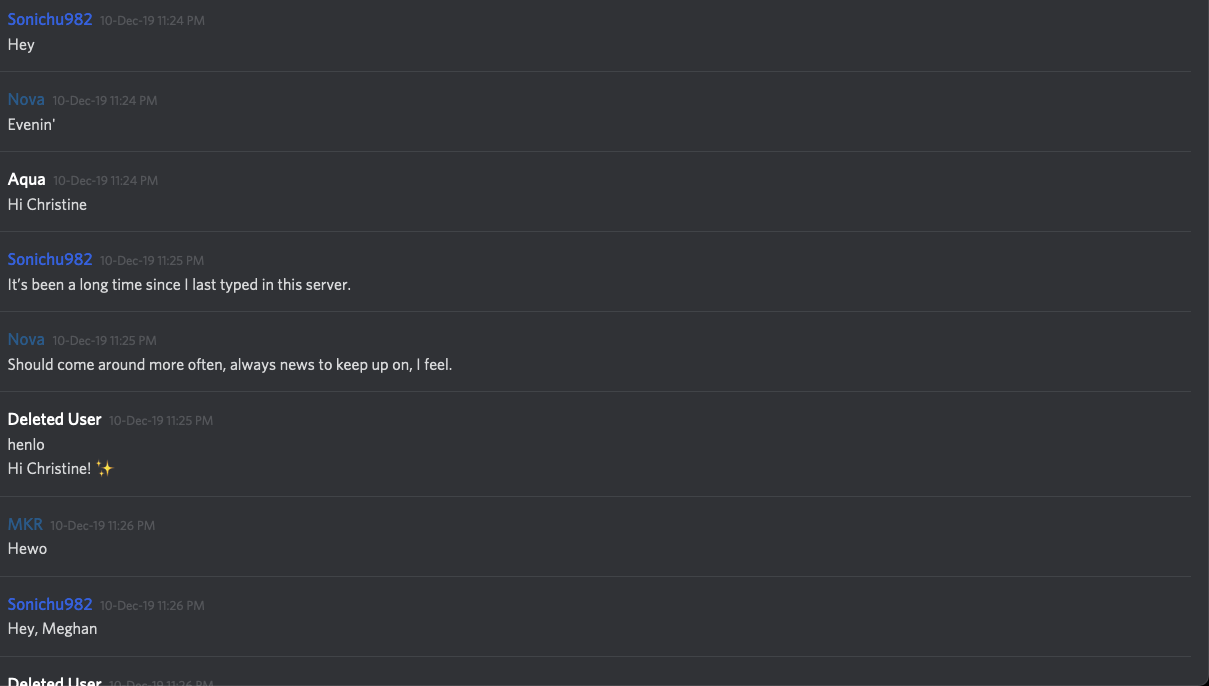
Task: Select the "Evenin'" message text
Action: (x=31, y=125)
